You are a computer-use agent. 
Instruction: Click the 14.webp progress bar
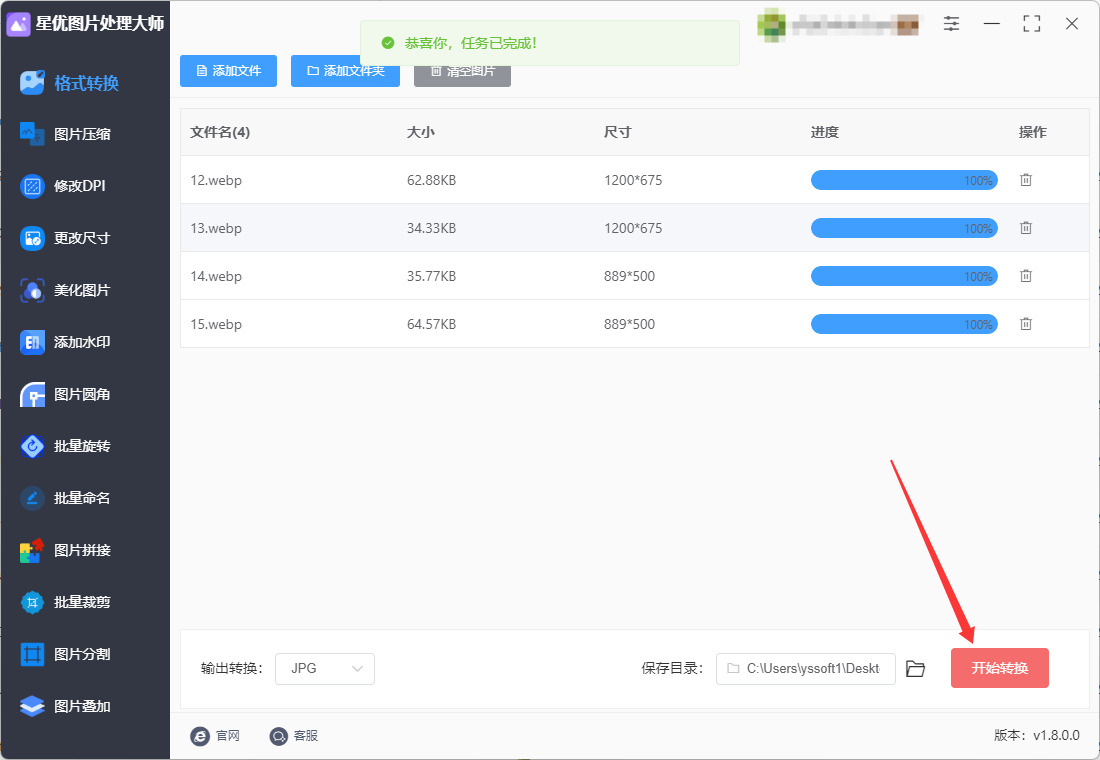[x=904, y=276]
